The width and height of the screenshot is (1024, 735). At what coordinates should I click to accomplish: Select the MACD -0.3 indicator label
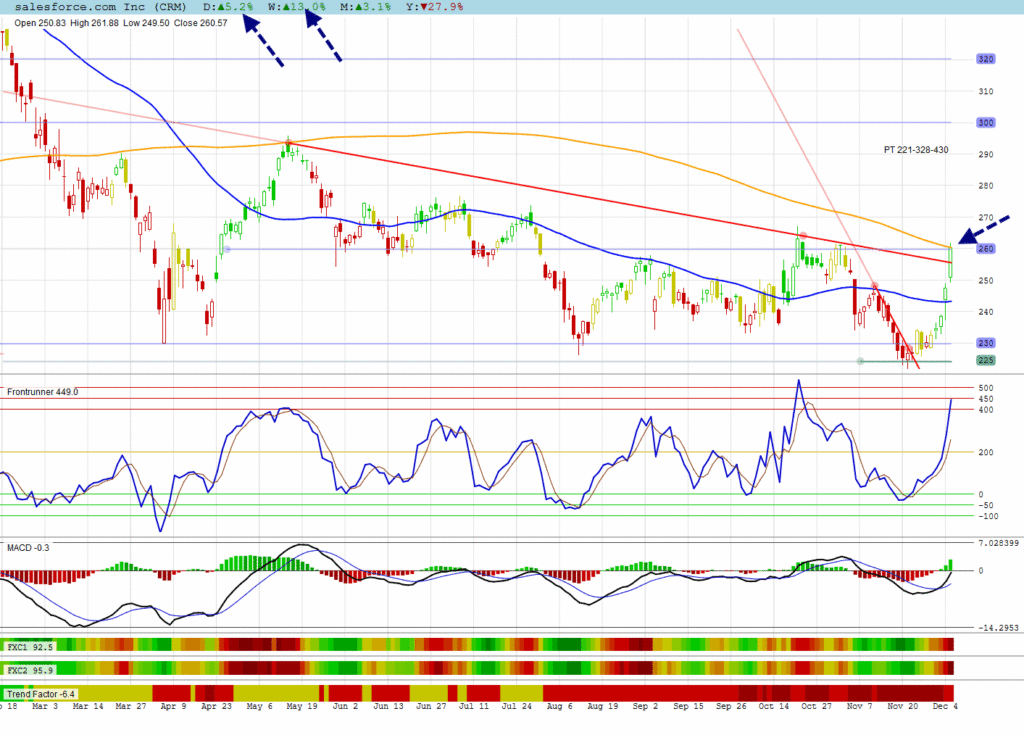click(28, 547)
